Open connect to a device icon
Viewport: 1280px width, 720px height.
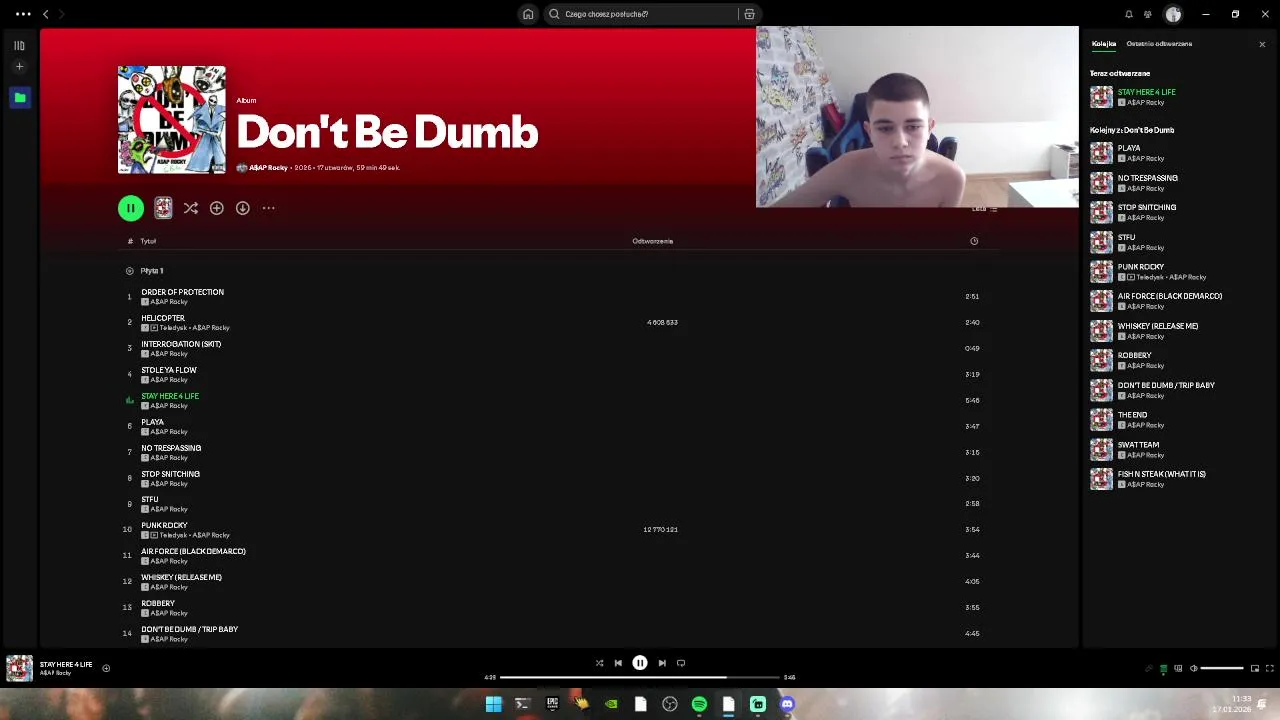(x=1178, y=668)
